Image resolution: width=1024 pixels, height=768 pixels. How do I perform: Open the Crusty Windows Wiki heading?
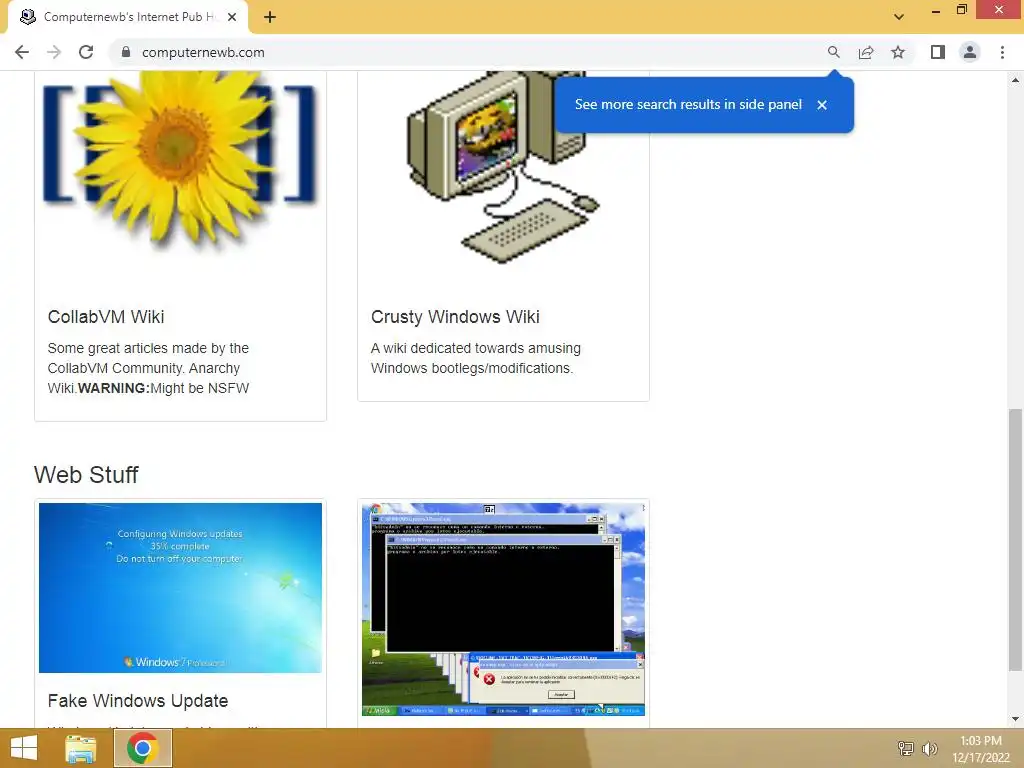455,317
